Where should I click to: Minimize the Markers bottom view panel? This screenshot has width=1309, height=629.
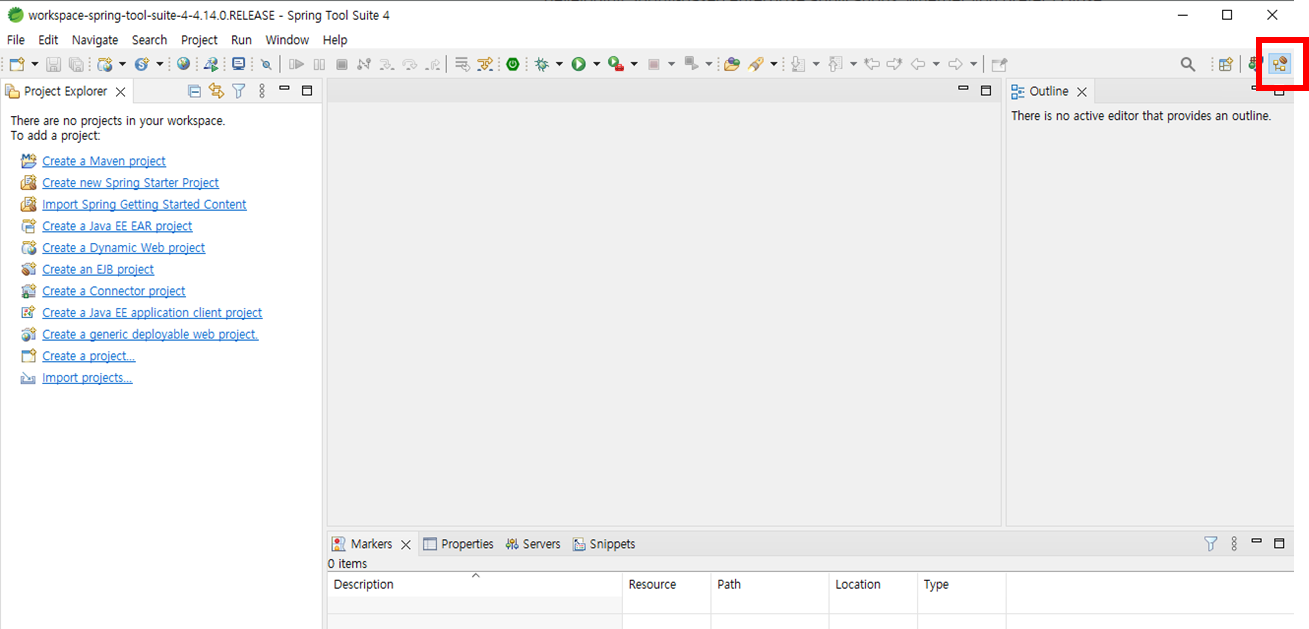click(1257, 543)
